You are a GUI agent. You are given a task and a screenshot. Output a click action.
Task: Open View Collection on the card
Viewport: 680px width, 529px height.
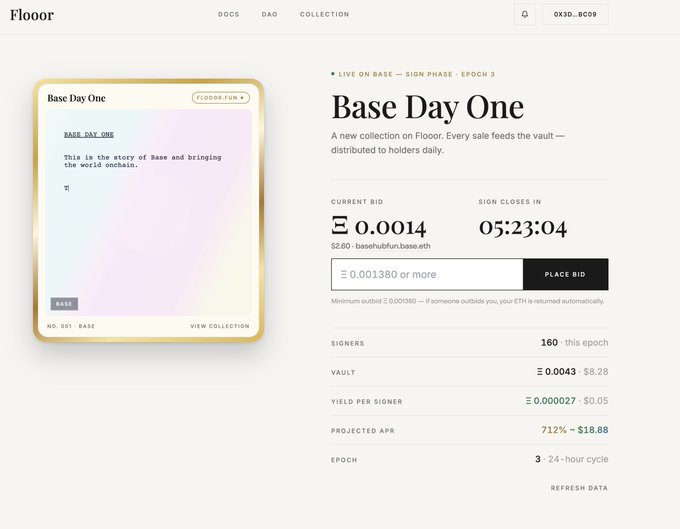(x=220, y=326)
